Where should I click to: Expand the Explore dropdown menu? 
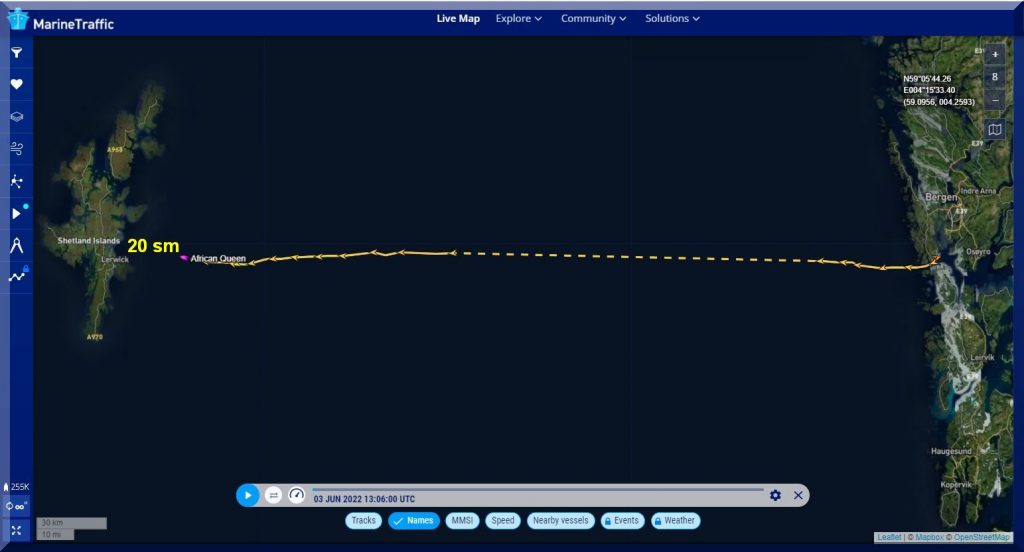click(x=518, y=18)
